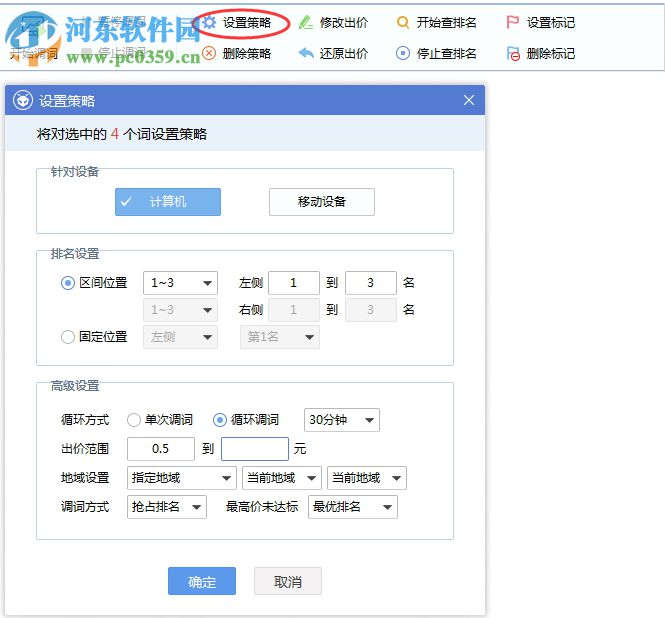Open the 左侧 fixed position dropdown
The image size is (665, 618).
tap(180, 337)
